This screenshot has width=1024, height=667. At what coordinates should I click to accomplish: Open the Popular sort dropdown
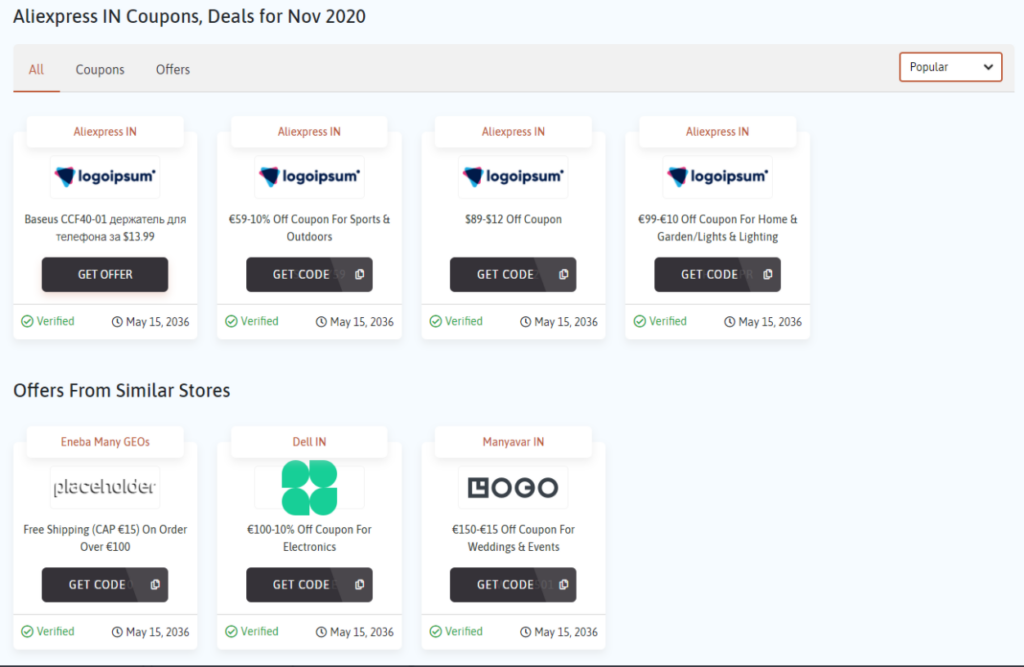point(950,67)
